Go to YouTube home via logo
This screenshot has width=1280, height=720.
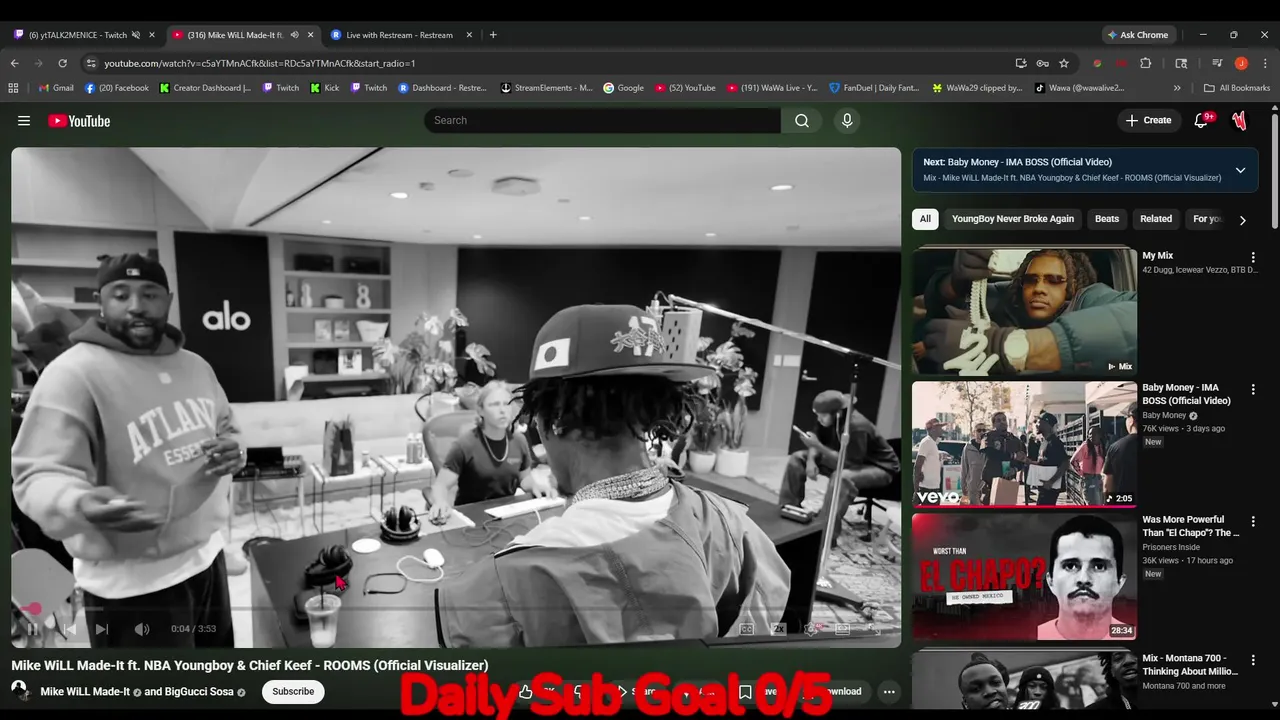(79, 121)
